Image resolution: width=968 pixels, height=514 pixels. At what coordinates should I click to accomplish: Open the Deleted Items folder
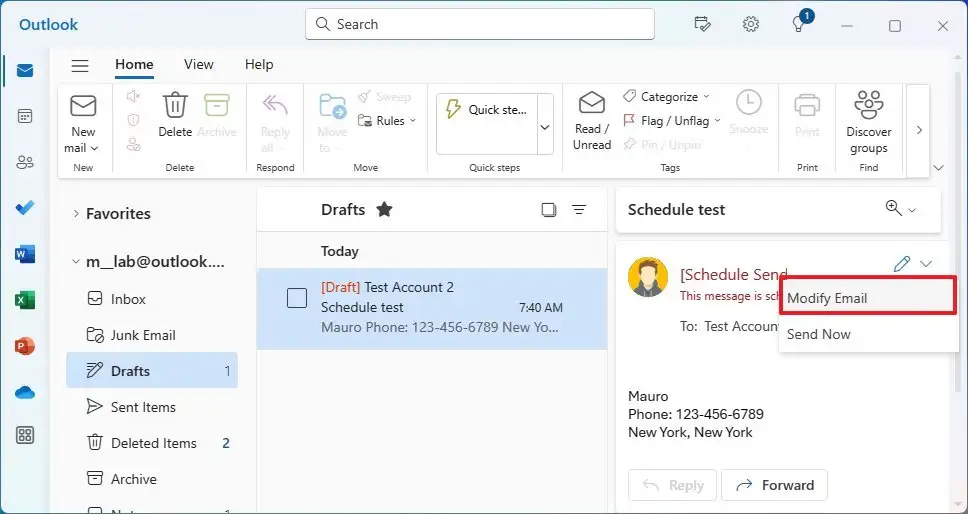(152, 443)
